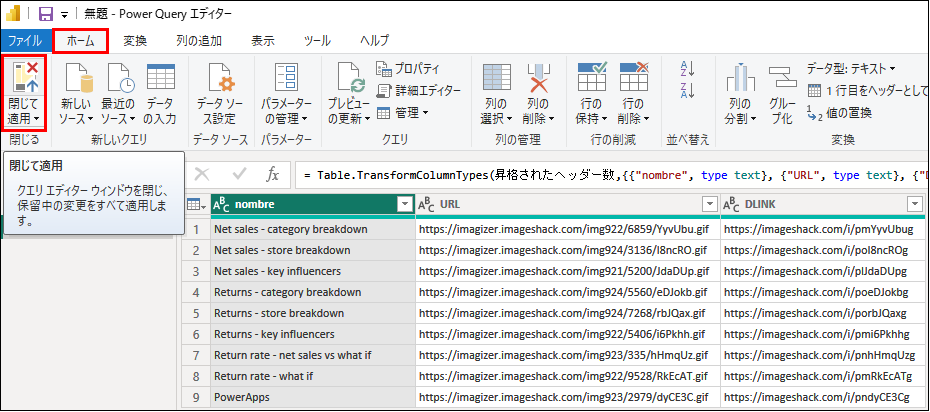Select DLINK cell ending pmi6Pkhhg

pyautogui.click(x=825, y=334)
